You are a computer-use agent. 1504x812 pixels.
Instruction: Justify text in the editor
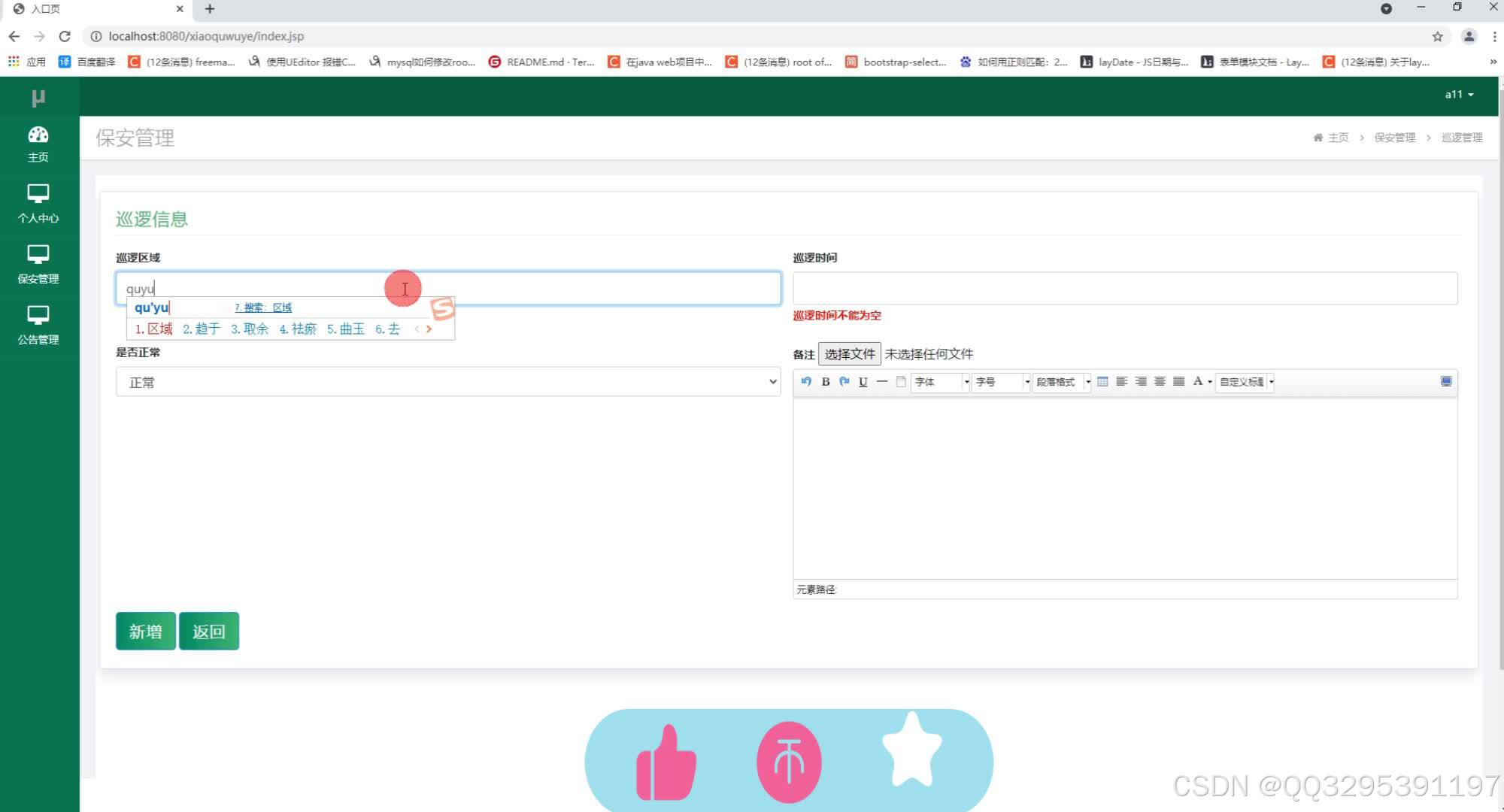tap(1179, 381)
